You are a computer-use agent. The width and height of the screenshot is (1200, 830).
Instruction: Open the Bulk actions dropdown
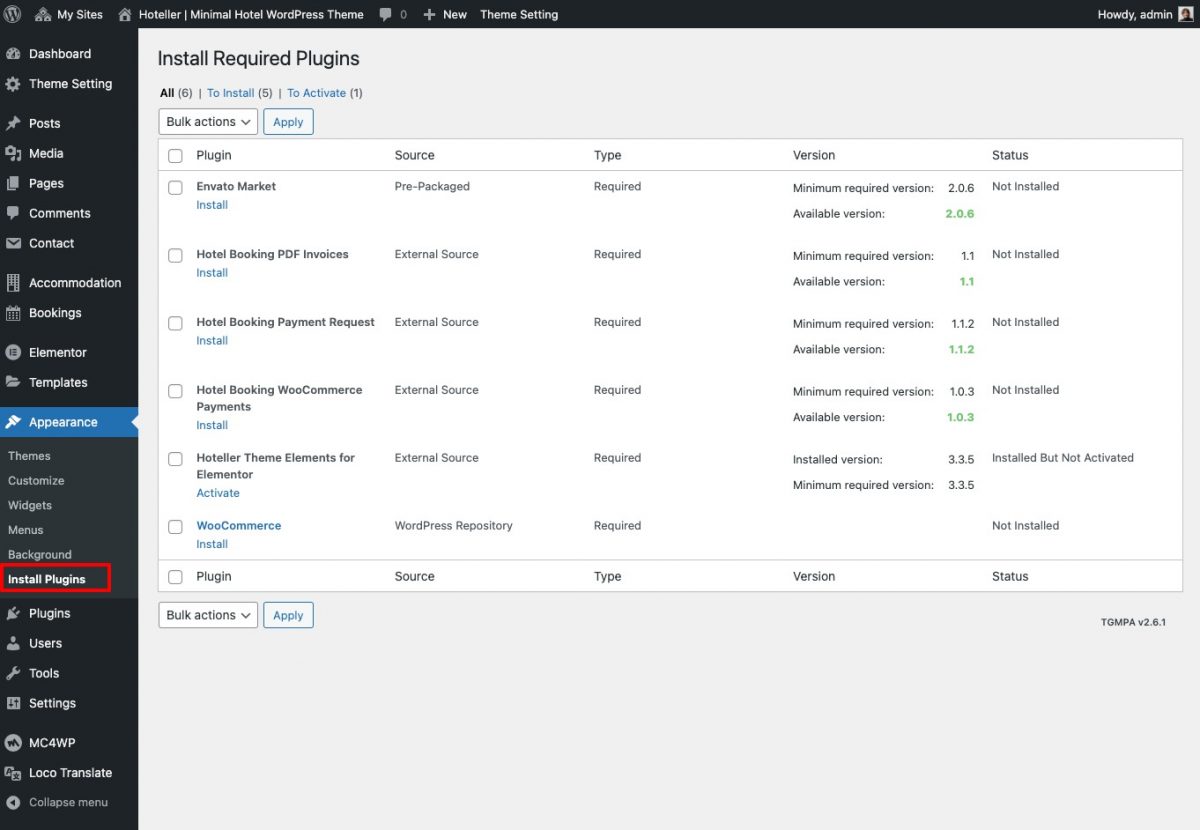[207, 121]
